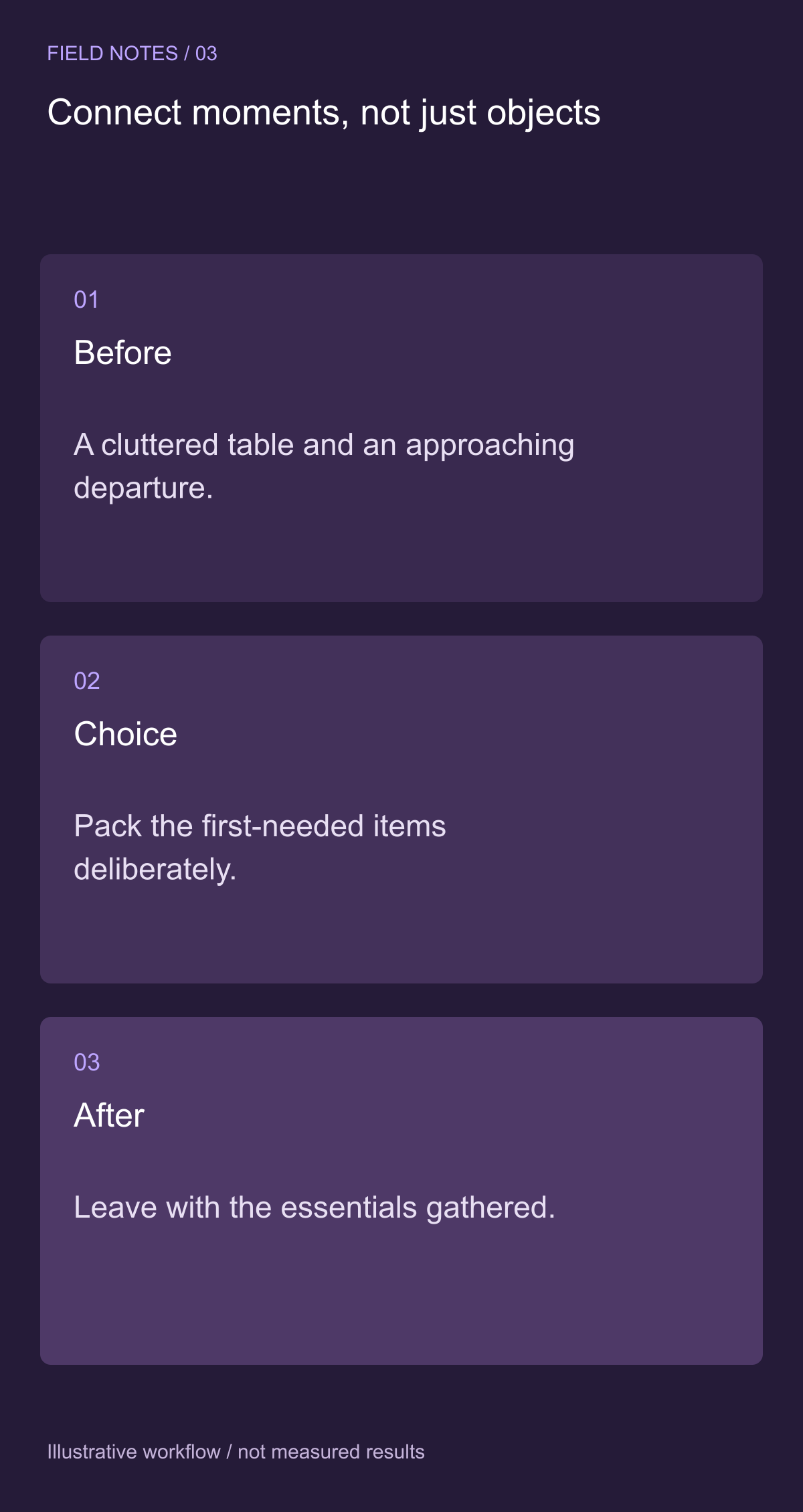Click the 02 step number
Viewport: 803px width, 1512px height.
pos(86,681)
